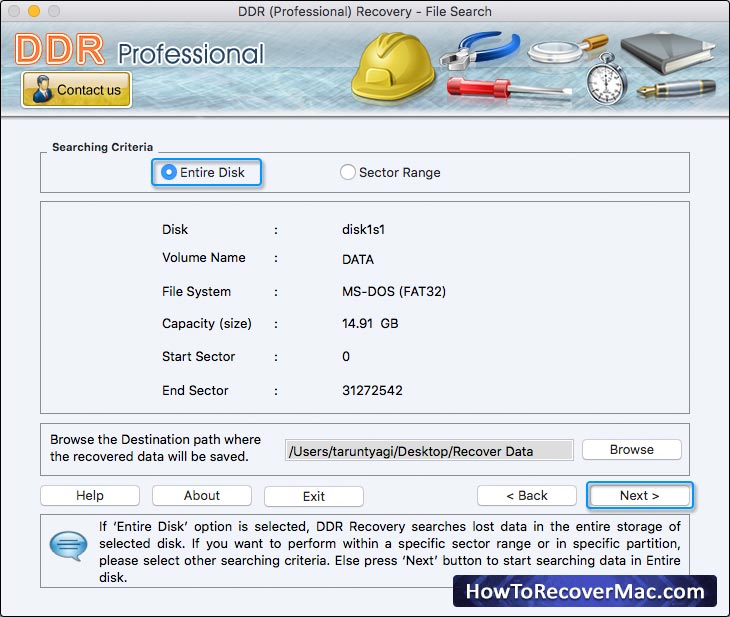Click the capacity value 14.91 GB
This screenshot has width=730, height=617.
pos(370,324)
